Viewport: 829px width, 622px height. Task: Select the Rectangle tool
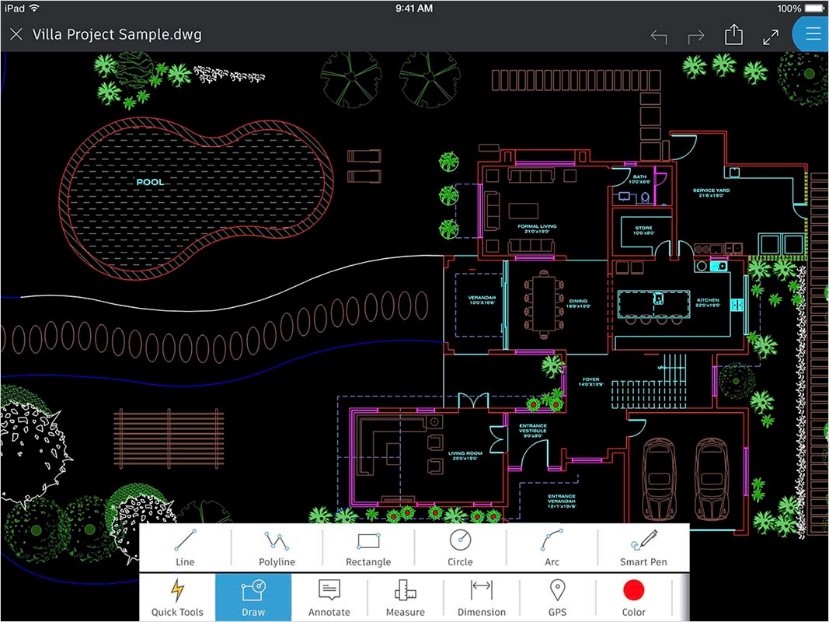click(x=368, y=545)
